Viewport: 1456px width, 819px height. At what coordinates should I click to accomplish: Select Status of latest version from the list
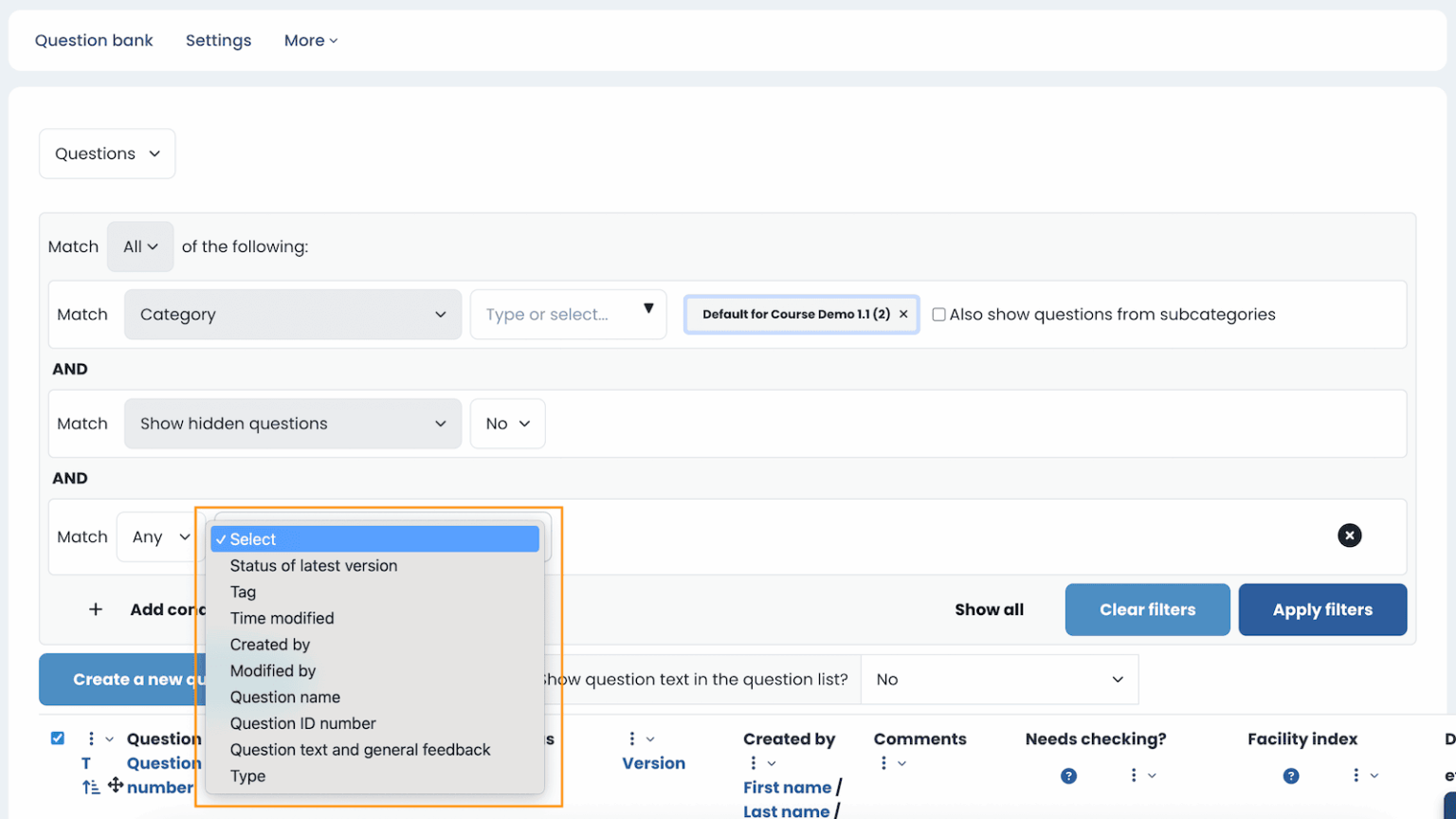(x=314, y=565)
